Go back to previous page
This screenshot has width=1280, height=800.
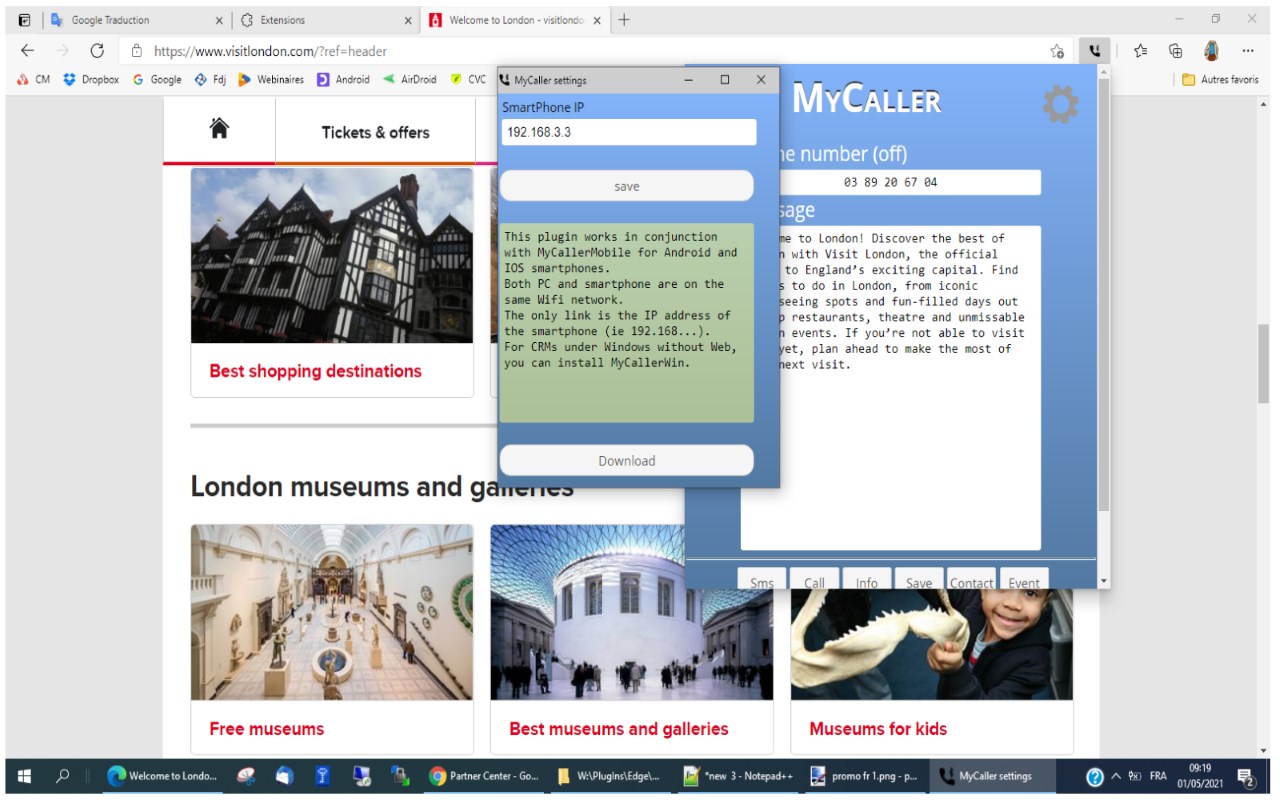coord(27,51)
